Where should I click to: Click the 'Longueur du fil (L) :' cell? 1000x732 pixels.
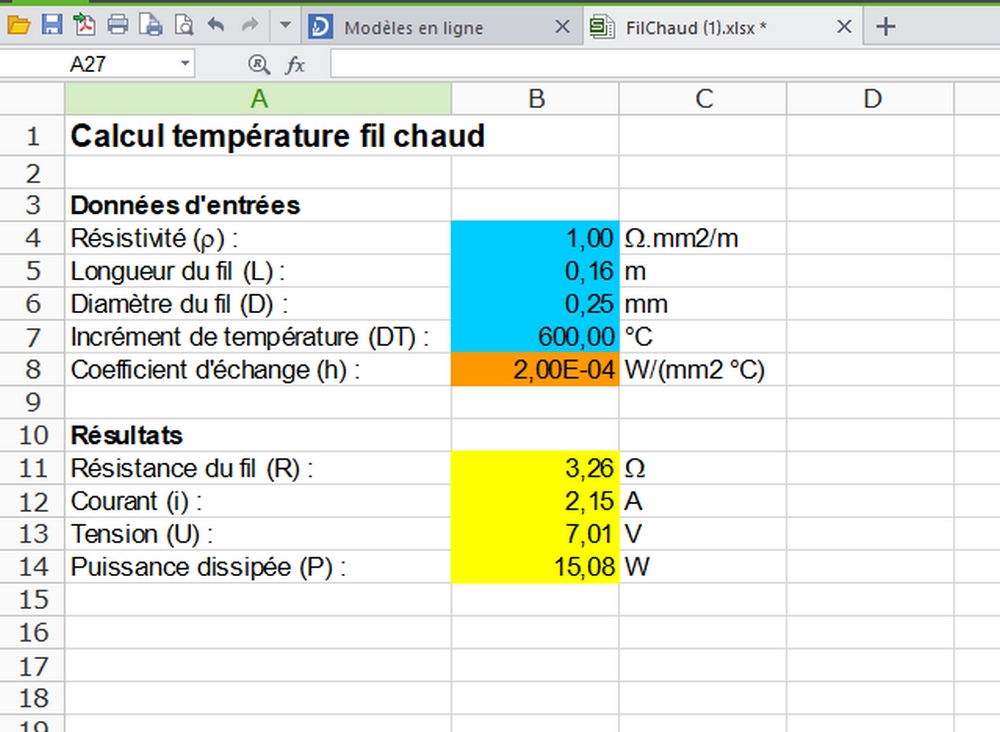[258, 271]
